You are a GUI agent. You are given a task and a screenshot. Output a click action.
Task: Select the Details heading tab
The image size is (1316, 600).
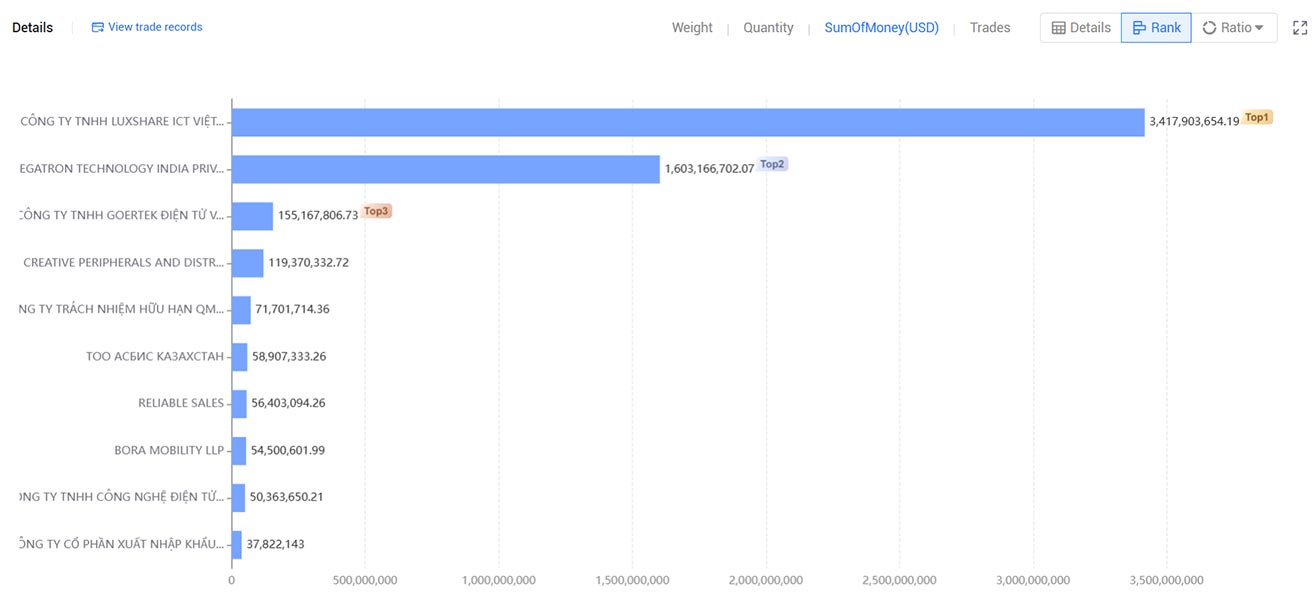pyautogui.click(x=33, y=28)
